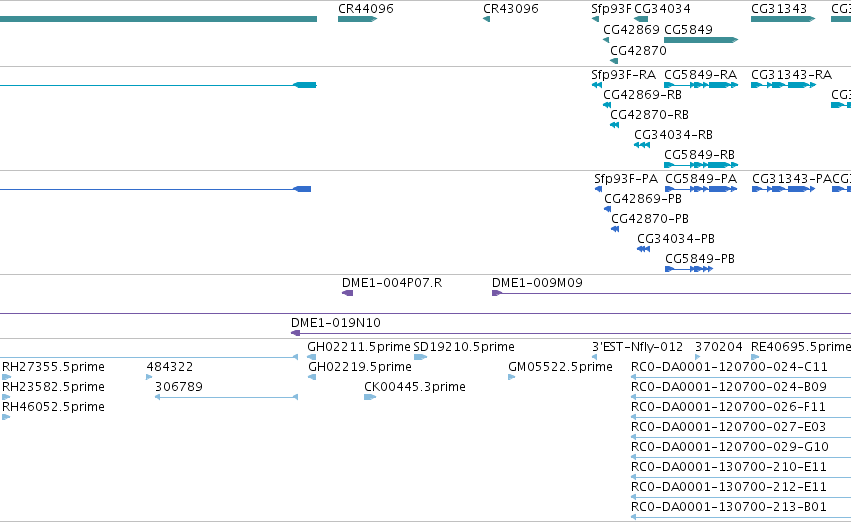Select the RH46052.5prime EST

point(6,417)
